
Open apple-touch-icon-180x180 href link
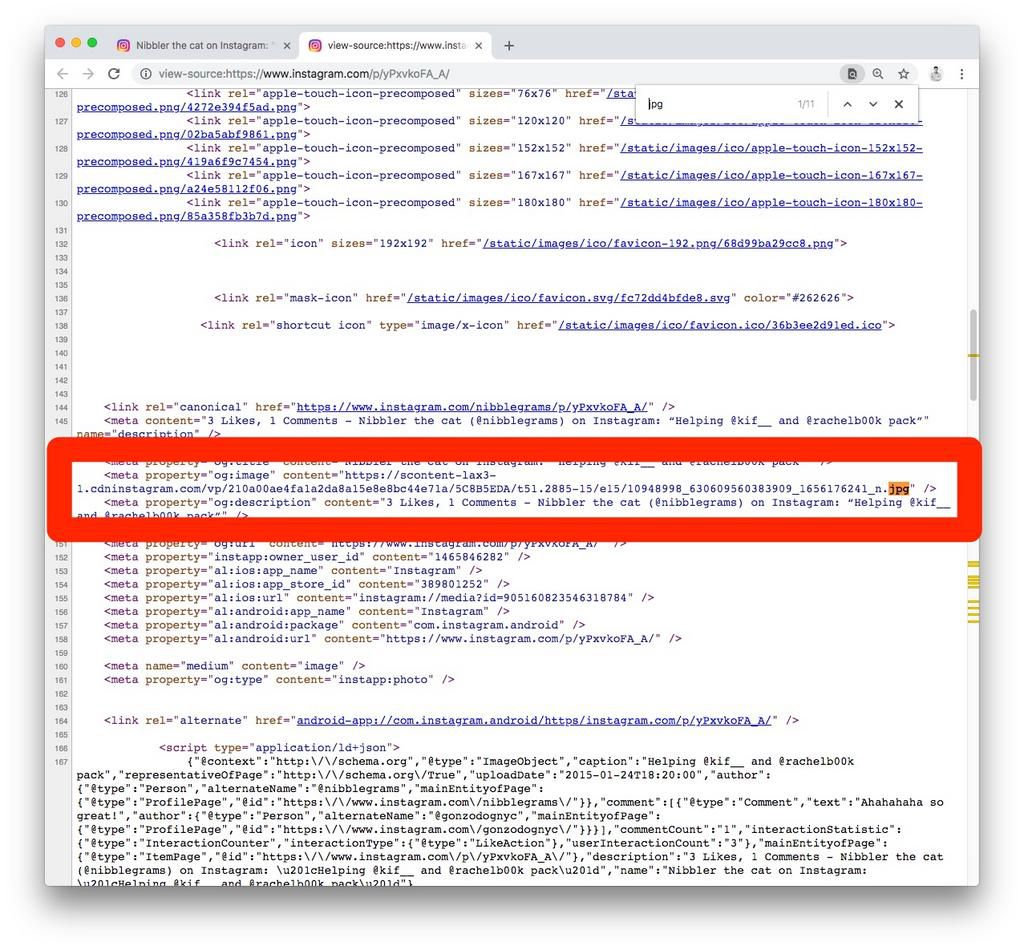click(771, 203)
